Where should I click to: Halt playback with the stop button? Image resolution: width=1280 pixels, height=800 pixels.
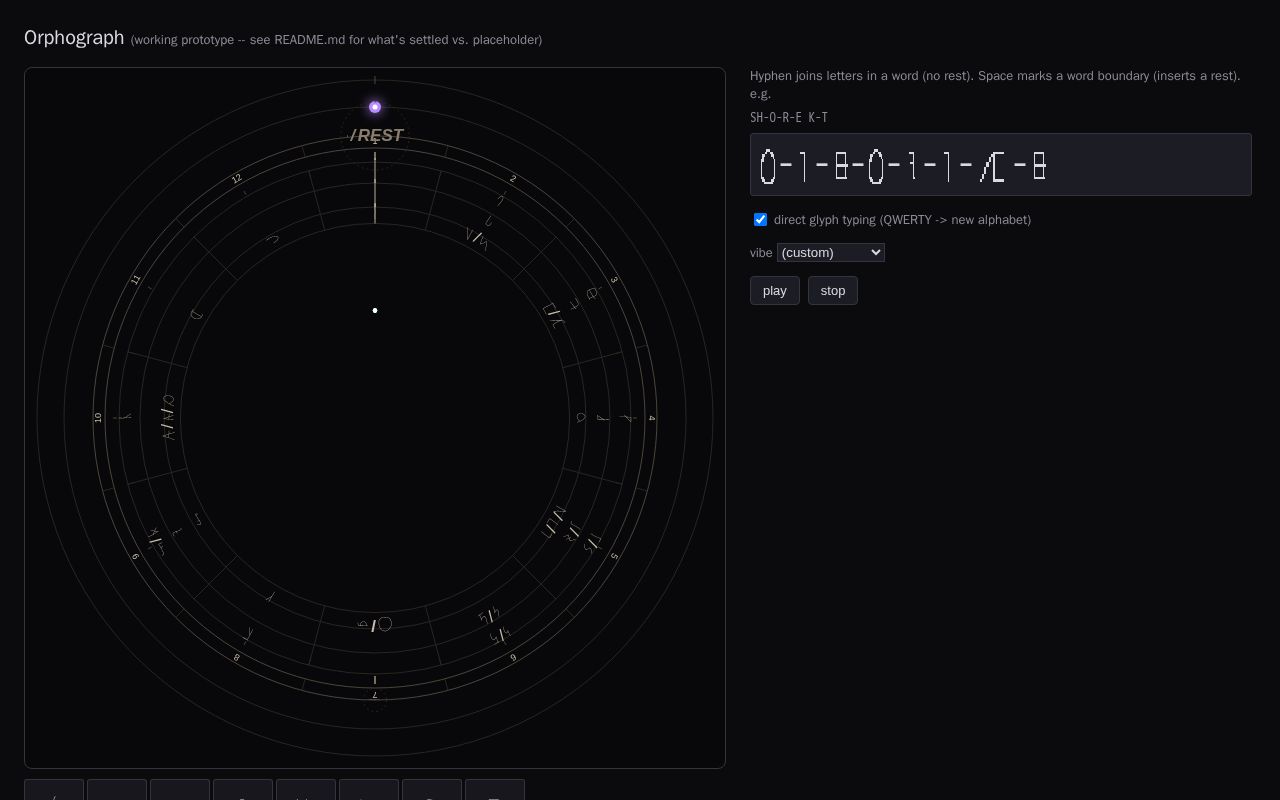click(x=833, y=290)
